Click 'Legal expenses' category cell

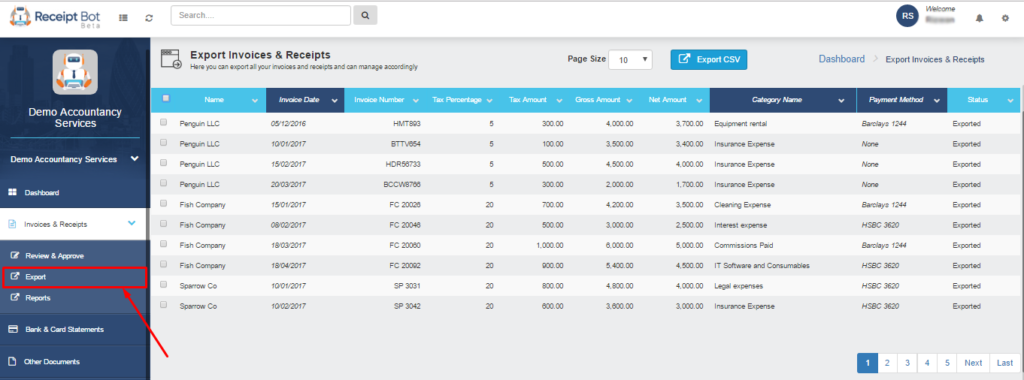[739, 287]
